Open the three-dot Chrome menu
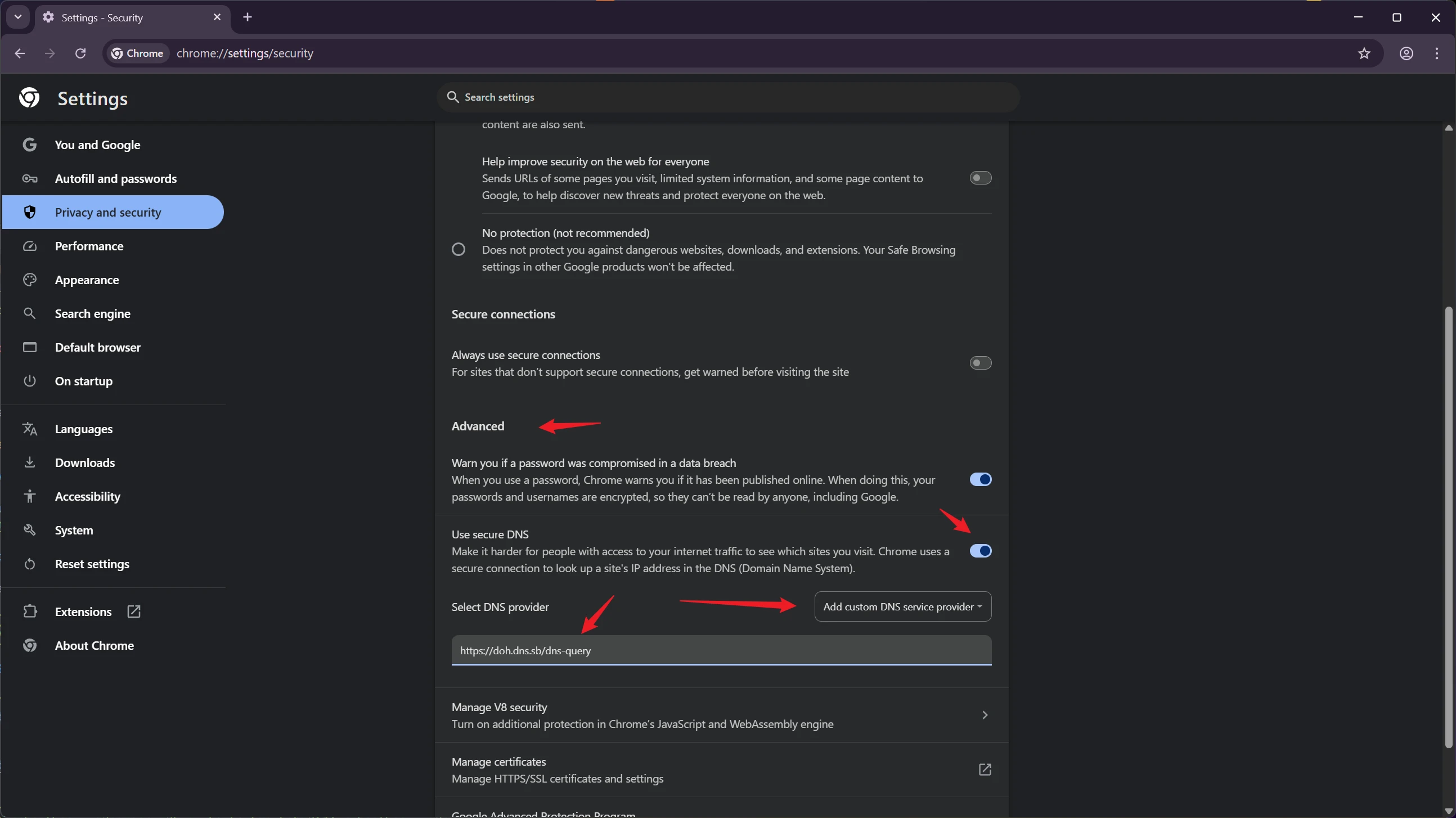This screenshot has height=818, width=1456. pos(1436,53)
